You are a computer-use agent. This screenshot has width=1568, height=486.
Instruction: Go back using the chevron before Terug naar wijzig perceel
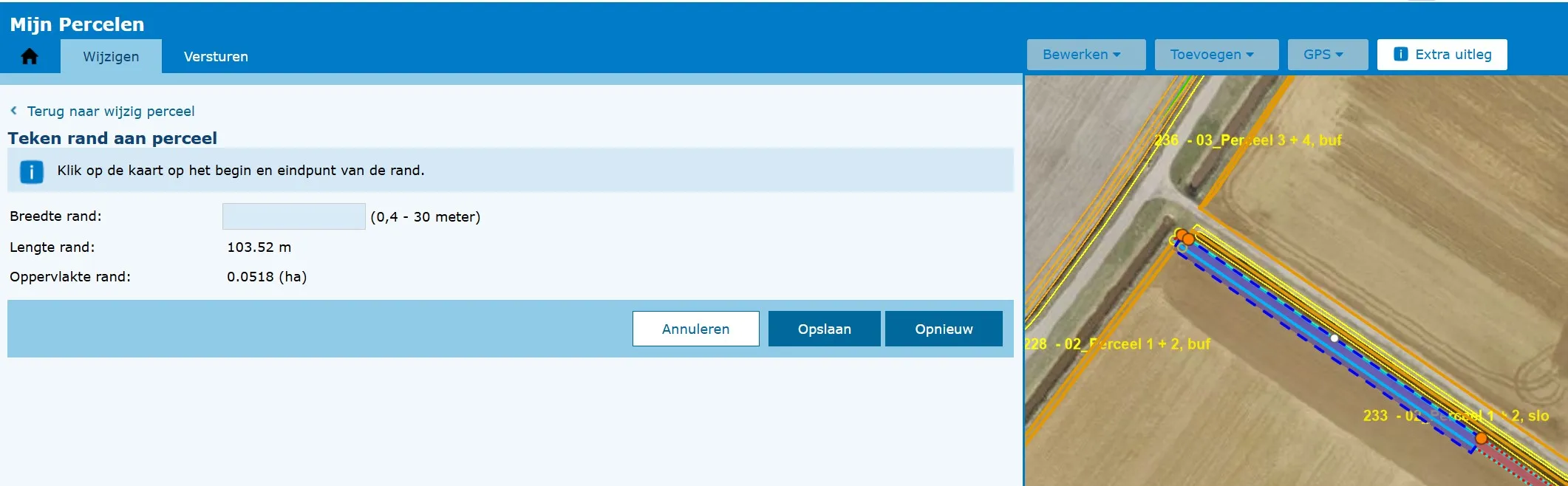(13, 111)
